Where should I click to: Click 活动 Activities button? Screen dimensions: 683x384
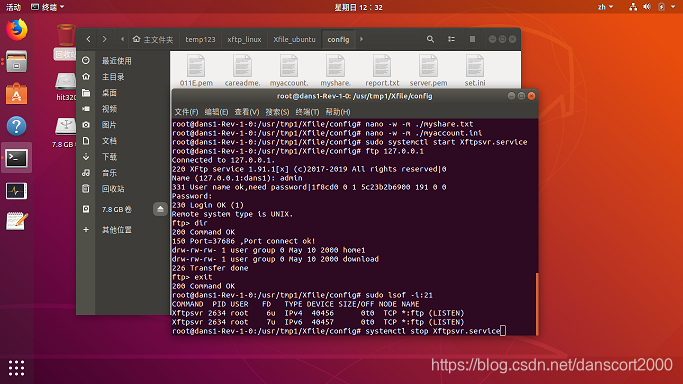pos(13,7)
